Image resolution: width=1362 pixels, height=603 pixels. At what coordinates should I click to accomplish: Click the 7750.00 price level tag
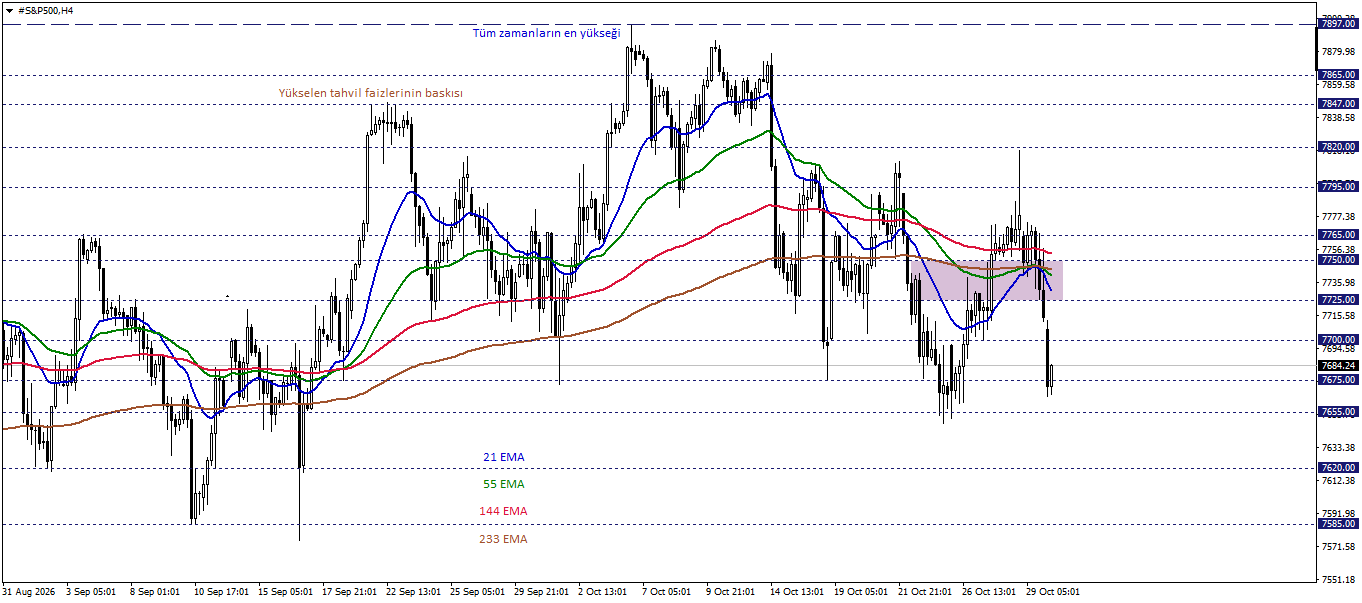tap(1338, 259)
